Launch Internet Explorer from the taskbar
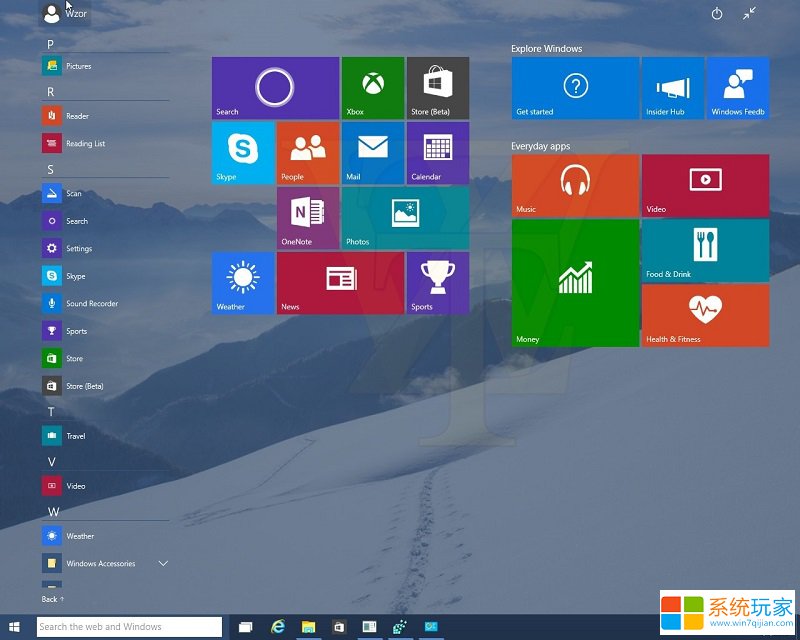800x640 pixels. (x=278, y=627)
